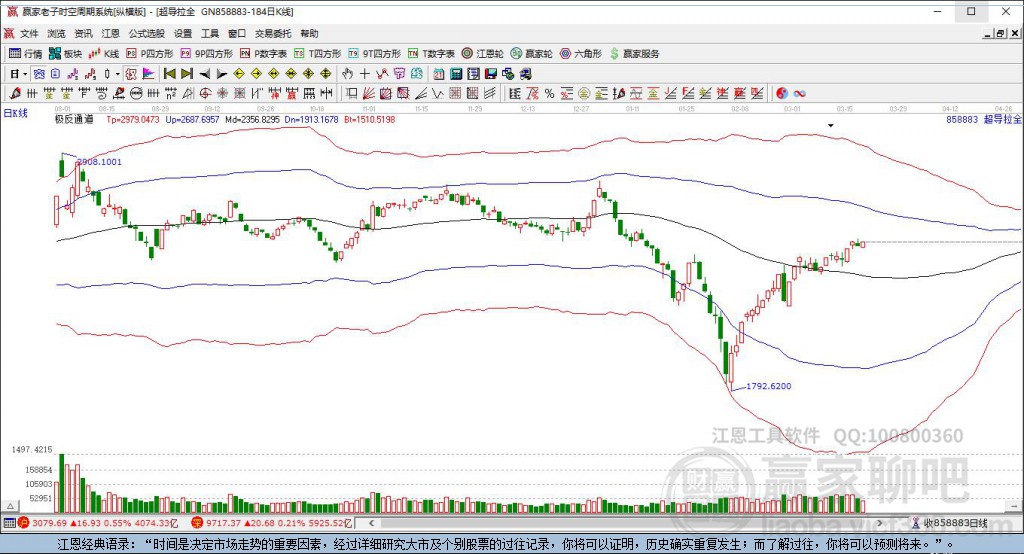
Task: Restore the inner document window
Action: click(x=1000, y=34)
